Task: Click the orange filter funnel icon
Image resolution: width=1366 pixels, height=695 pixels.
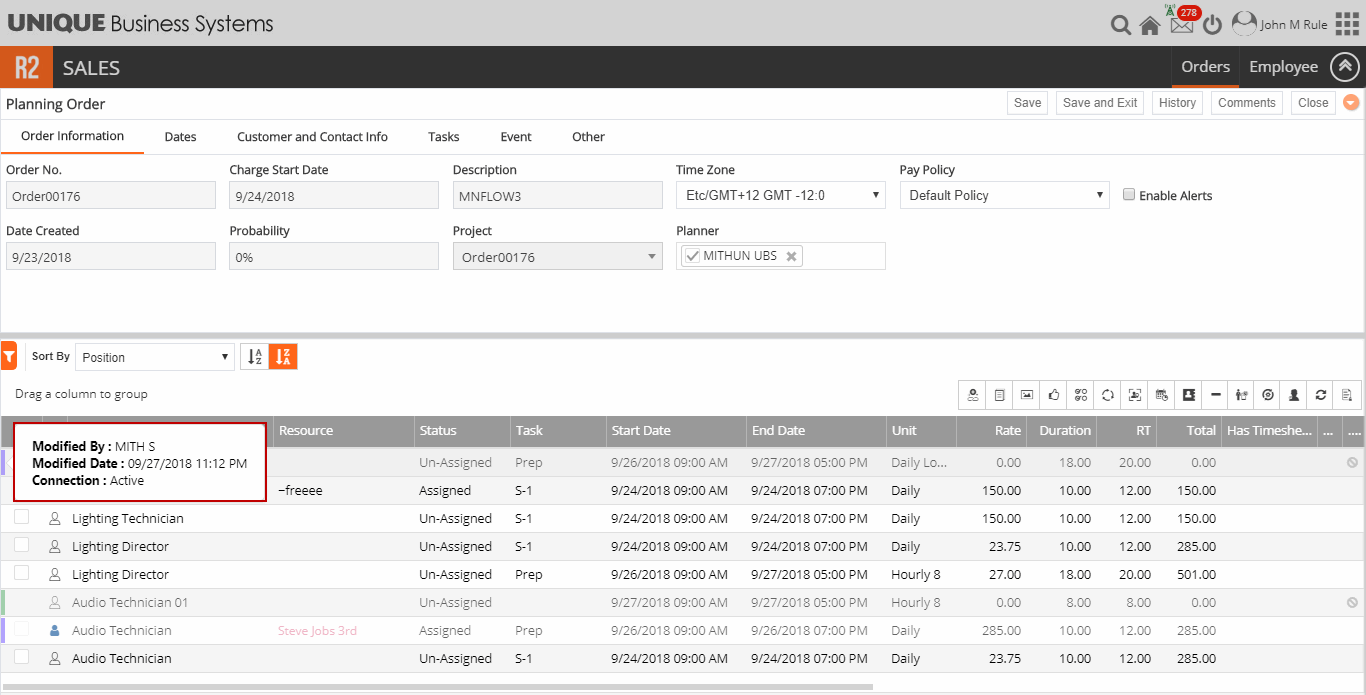Action: (x=9, y=356)
